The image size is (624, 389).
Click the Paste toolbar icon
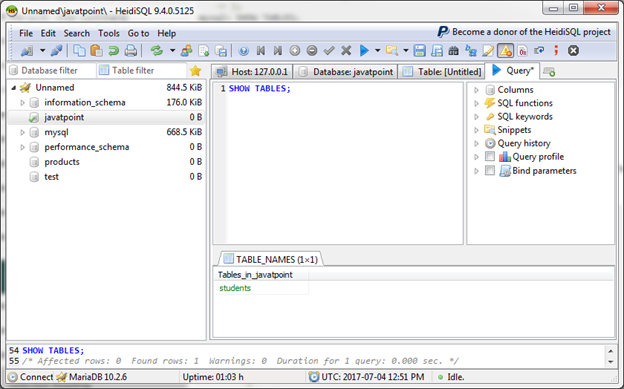point(96,51)
